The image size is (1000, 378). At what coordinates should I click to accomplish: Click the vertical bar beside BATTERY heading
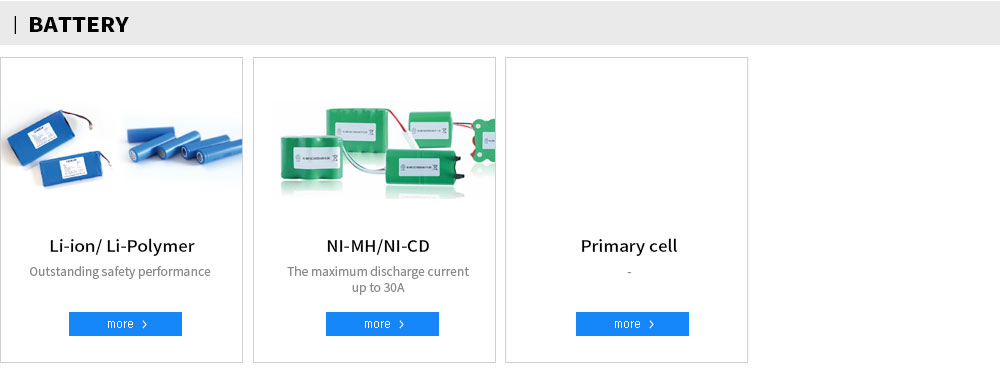(15, 25)
